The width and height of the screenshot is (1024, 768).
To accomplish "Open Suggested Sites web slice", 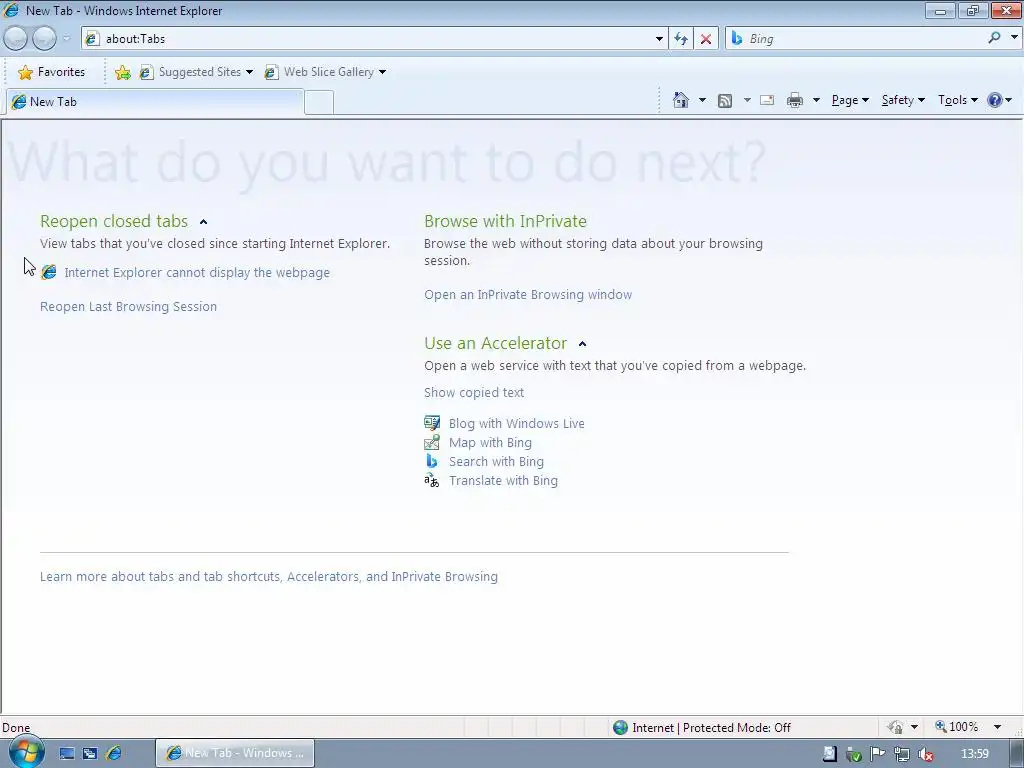I will [x=196, y=72].
